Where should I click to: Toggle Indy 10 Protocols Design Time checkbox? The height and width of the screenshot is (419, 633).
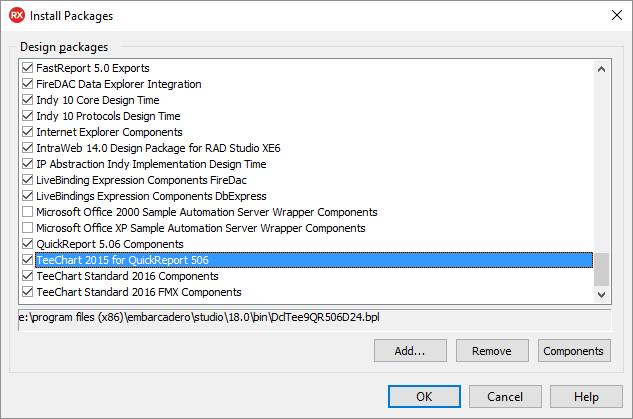coord(27,115)
